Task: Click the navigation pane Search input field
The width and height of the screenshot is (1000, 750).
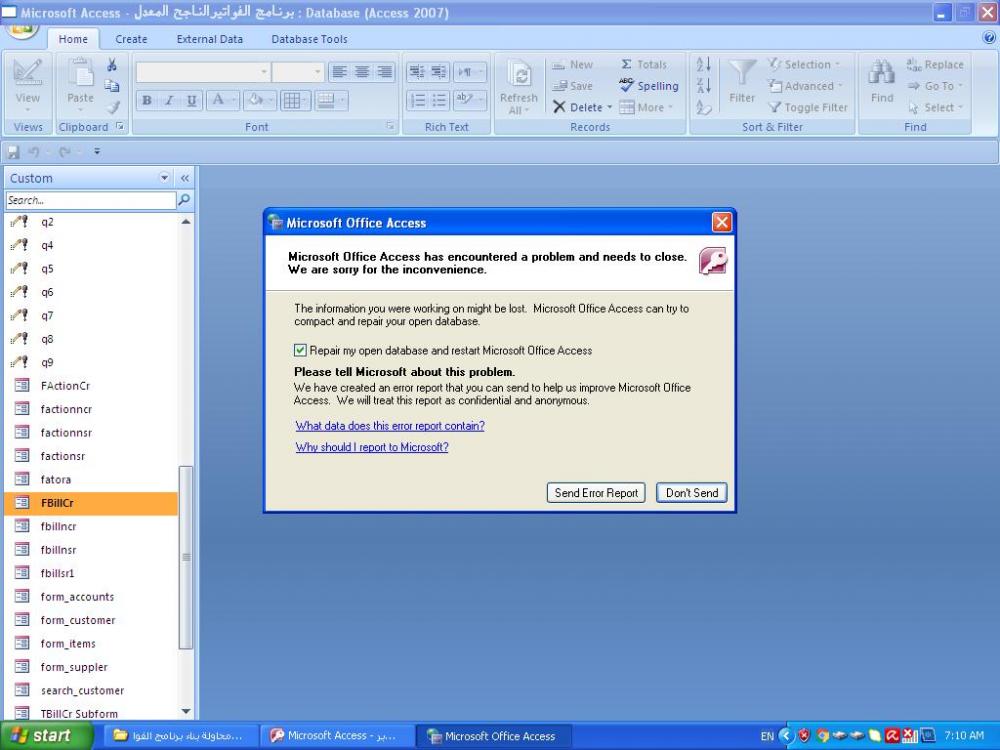Action: (x=91, y=200)
